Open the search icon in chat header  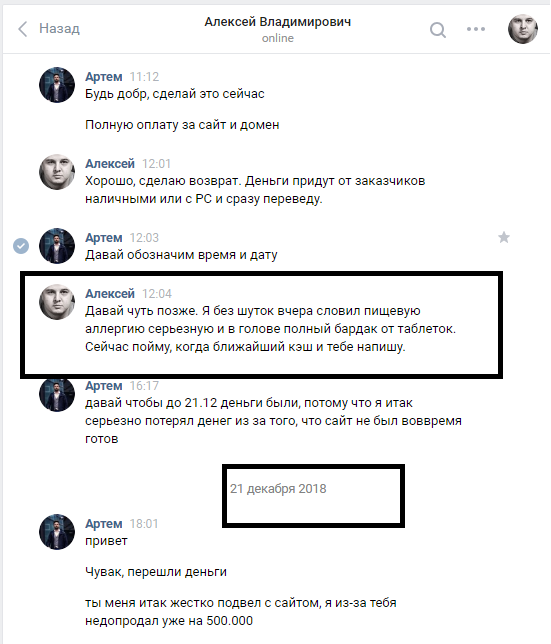pyautogui.click(x=438, y=30)
